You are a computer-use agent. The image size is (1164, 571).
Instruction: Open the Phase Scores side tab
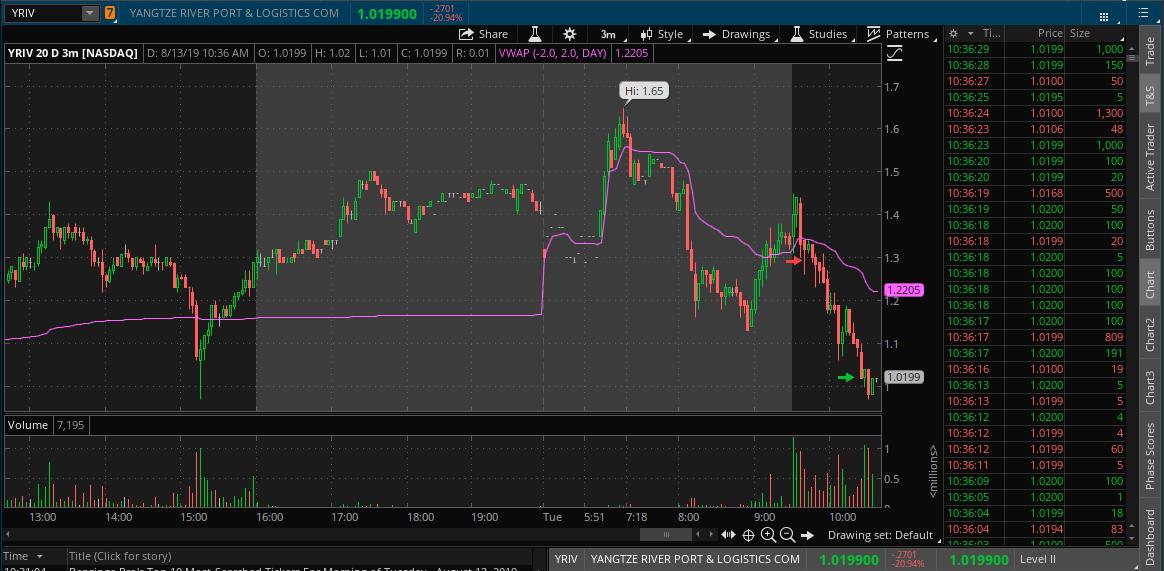tap(1150, 456)
